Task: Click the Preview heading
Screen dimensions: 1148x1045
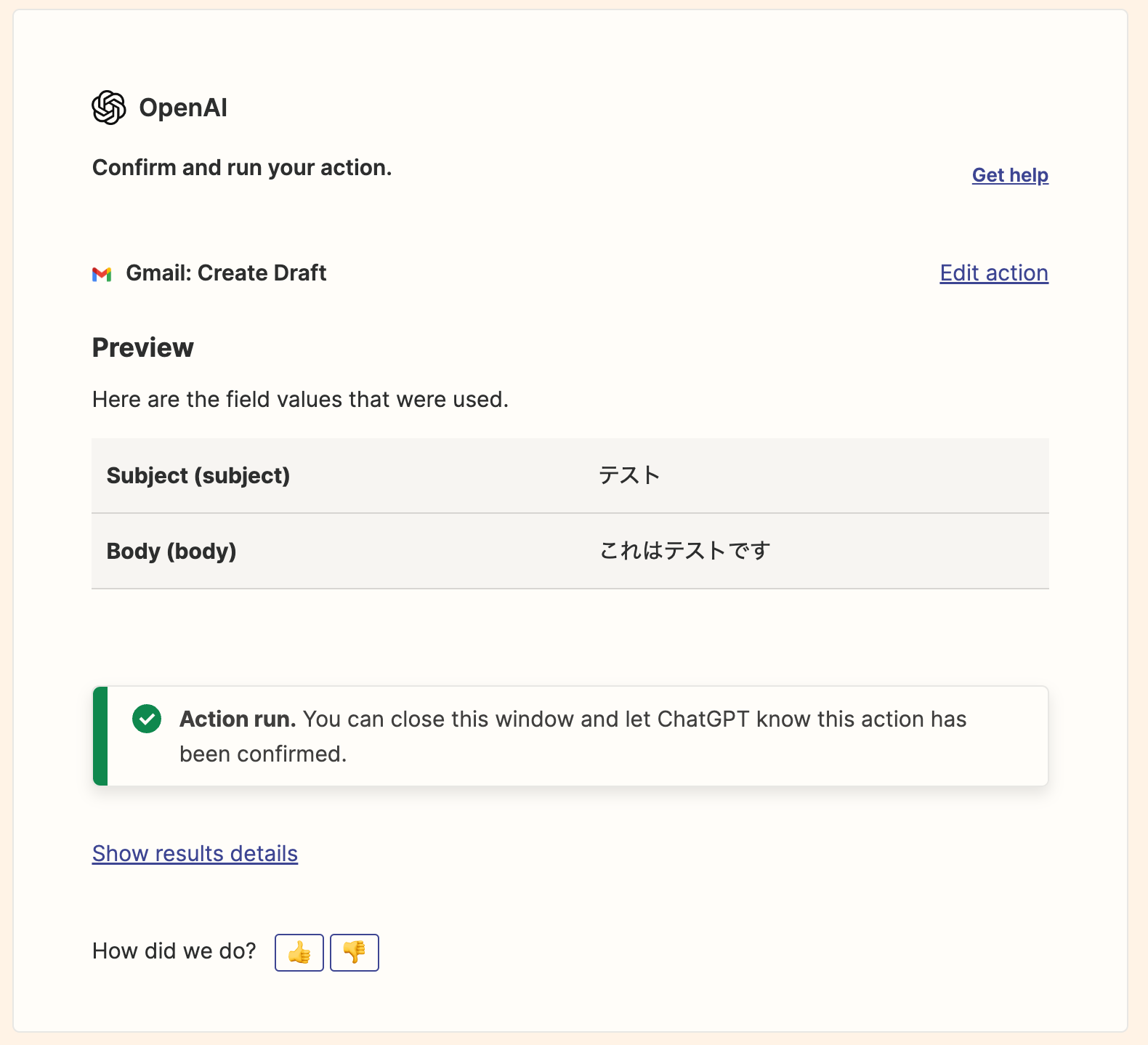Action: pos(143,347)
